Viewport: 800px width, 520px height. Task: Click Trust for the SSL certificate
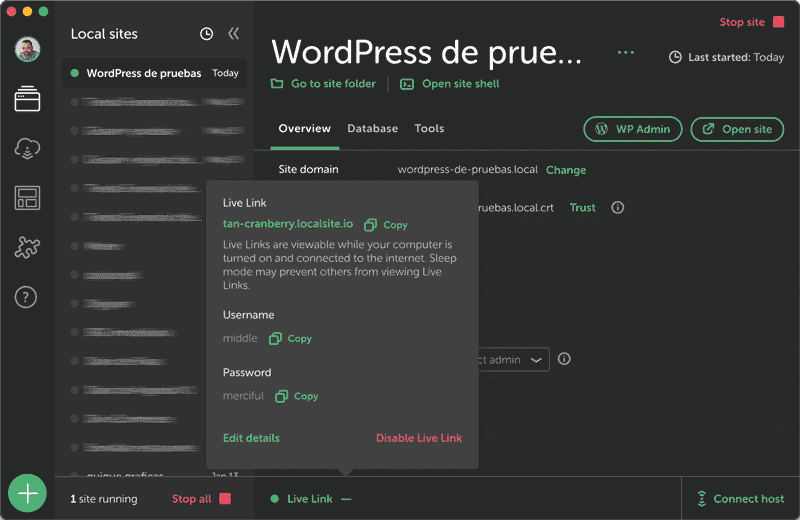pyautogui.click(x=583, y=207)
